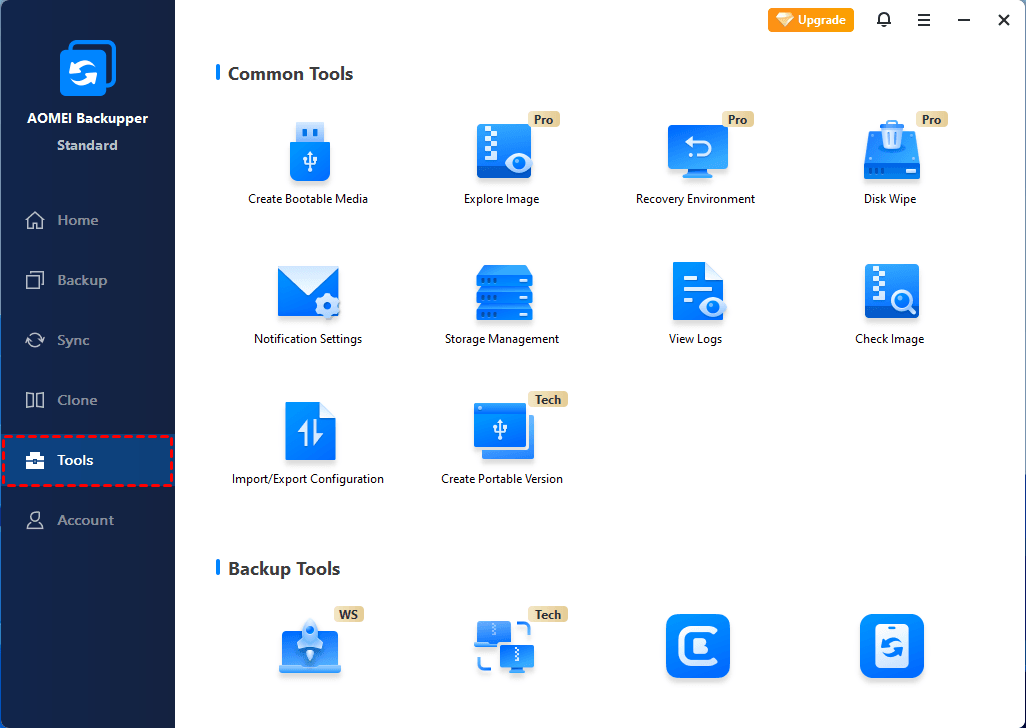The height and width of the screenshot is (728, 1026).
Task: Click the Create Bootable Media label
Action: point(308,199)
